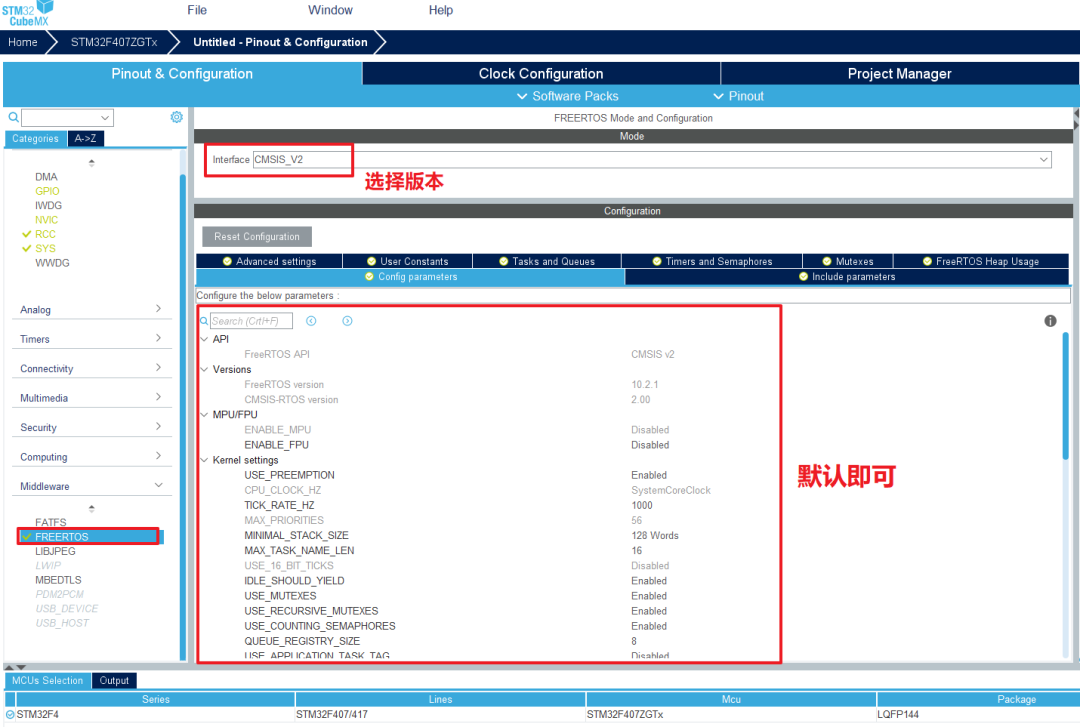Image resolution: width=1080 pixels, height=727 pixels.
Task: Open FreeRTOS Heap Usage tab
Action: (981, 261)
